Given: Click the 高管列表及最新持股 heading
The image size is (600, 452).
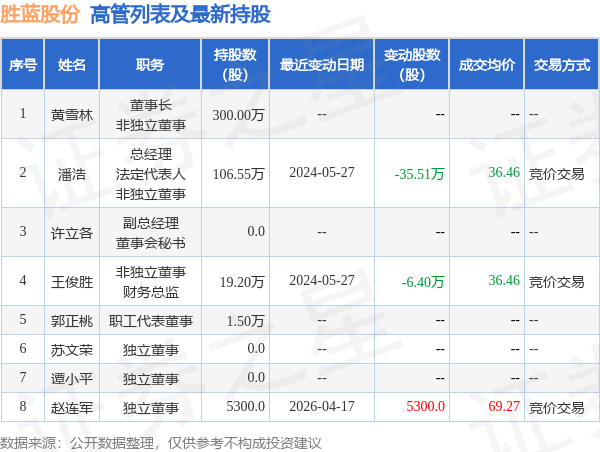Looking at the screenshot, I should 180,15.
